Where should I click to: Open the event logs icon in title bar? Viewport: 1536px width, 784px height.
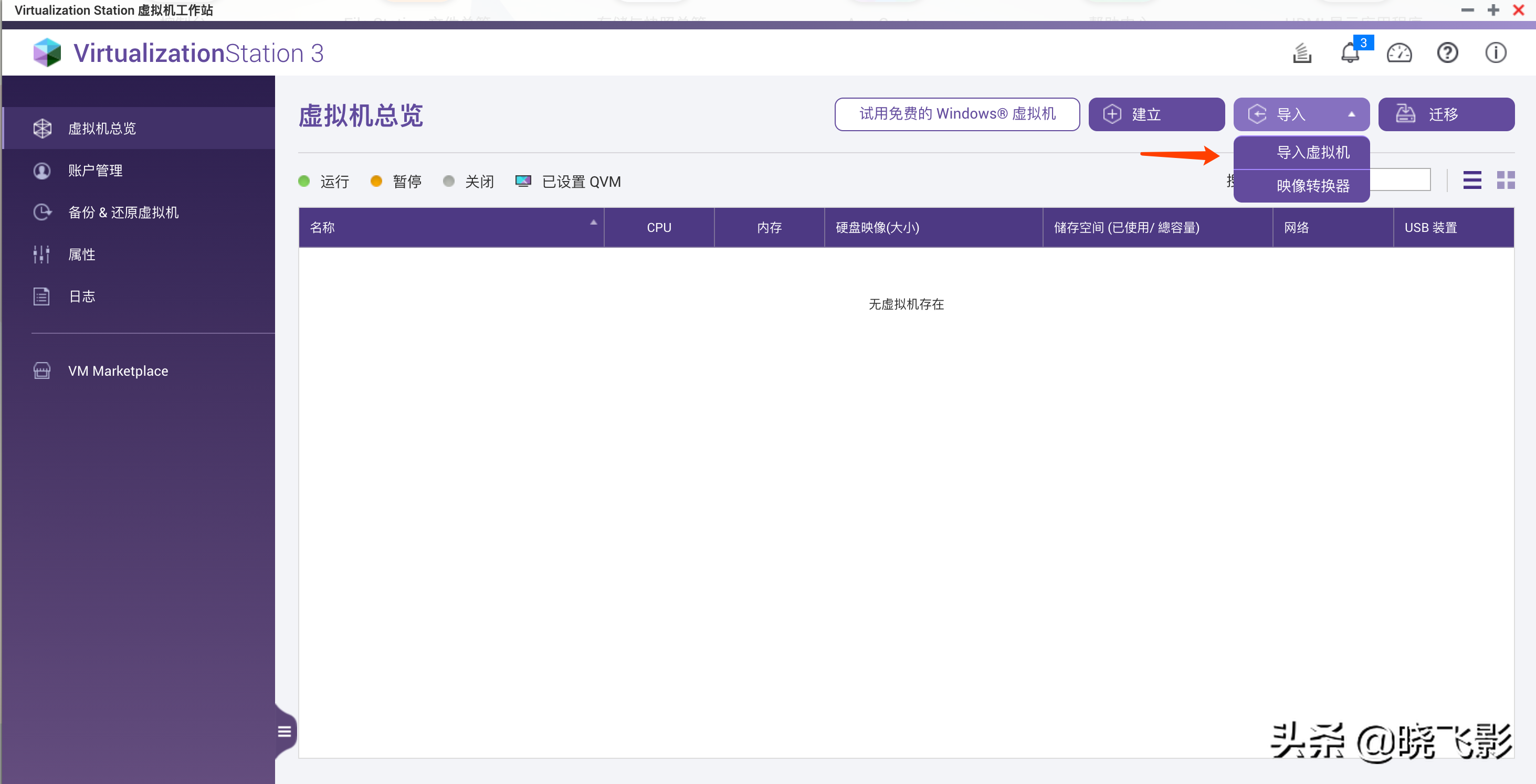(x=1303, y=53)
